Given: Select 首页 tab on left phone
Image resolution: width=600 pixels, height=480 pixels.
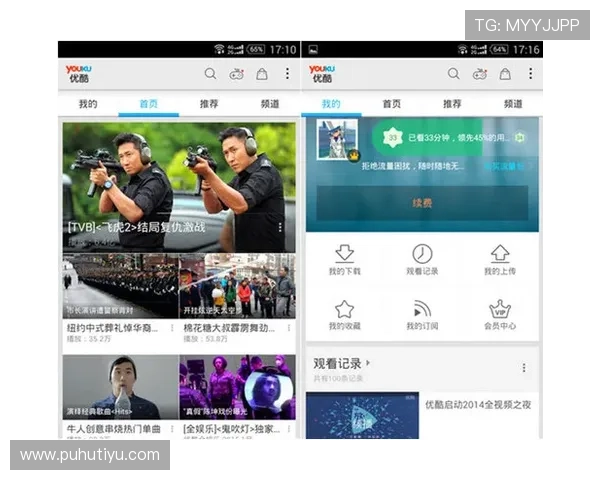Looking at the screenshot, I should point(148,104).
